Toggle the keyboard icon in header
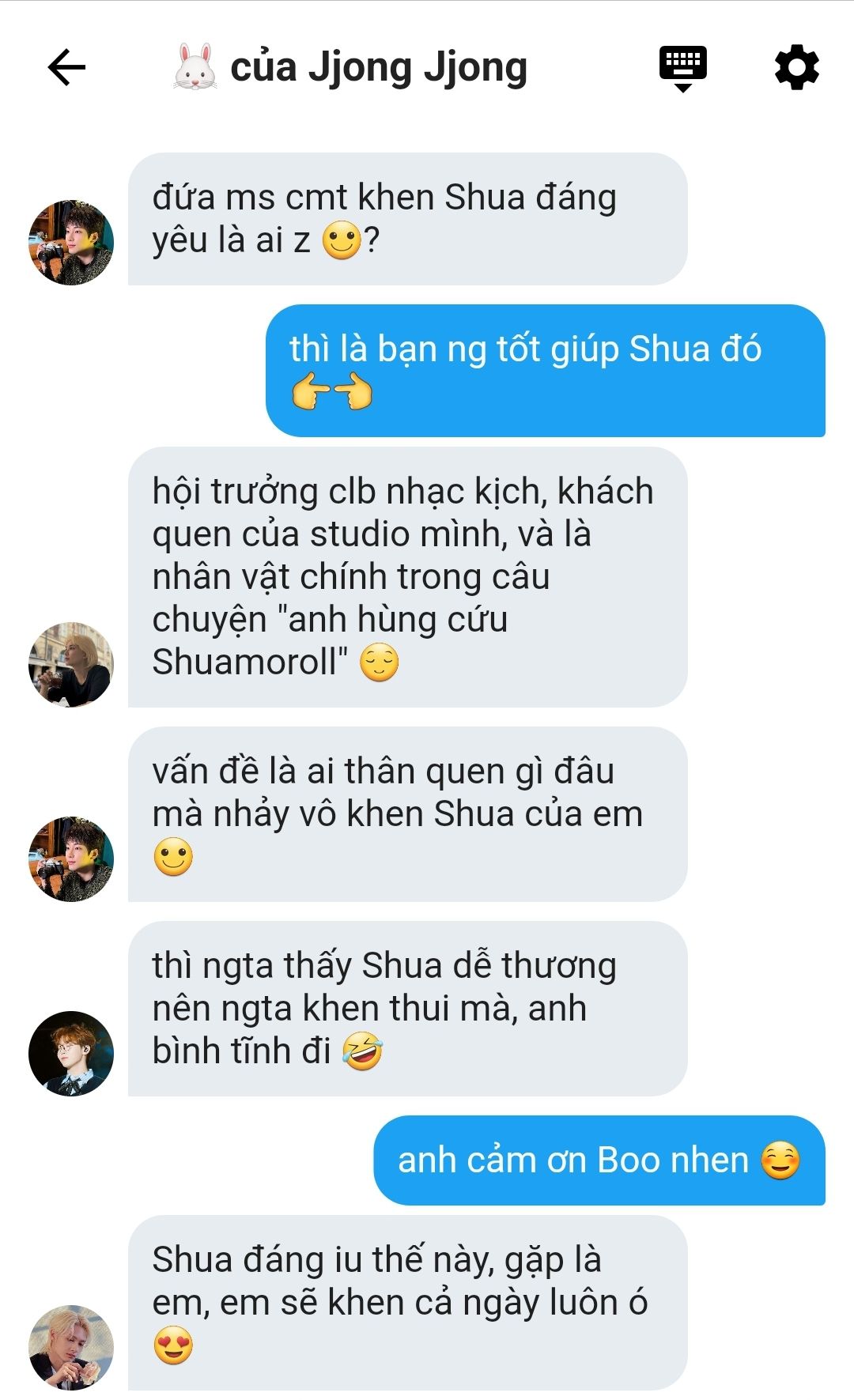Screen dimensions: 854x1400 [x=683, y=69]
